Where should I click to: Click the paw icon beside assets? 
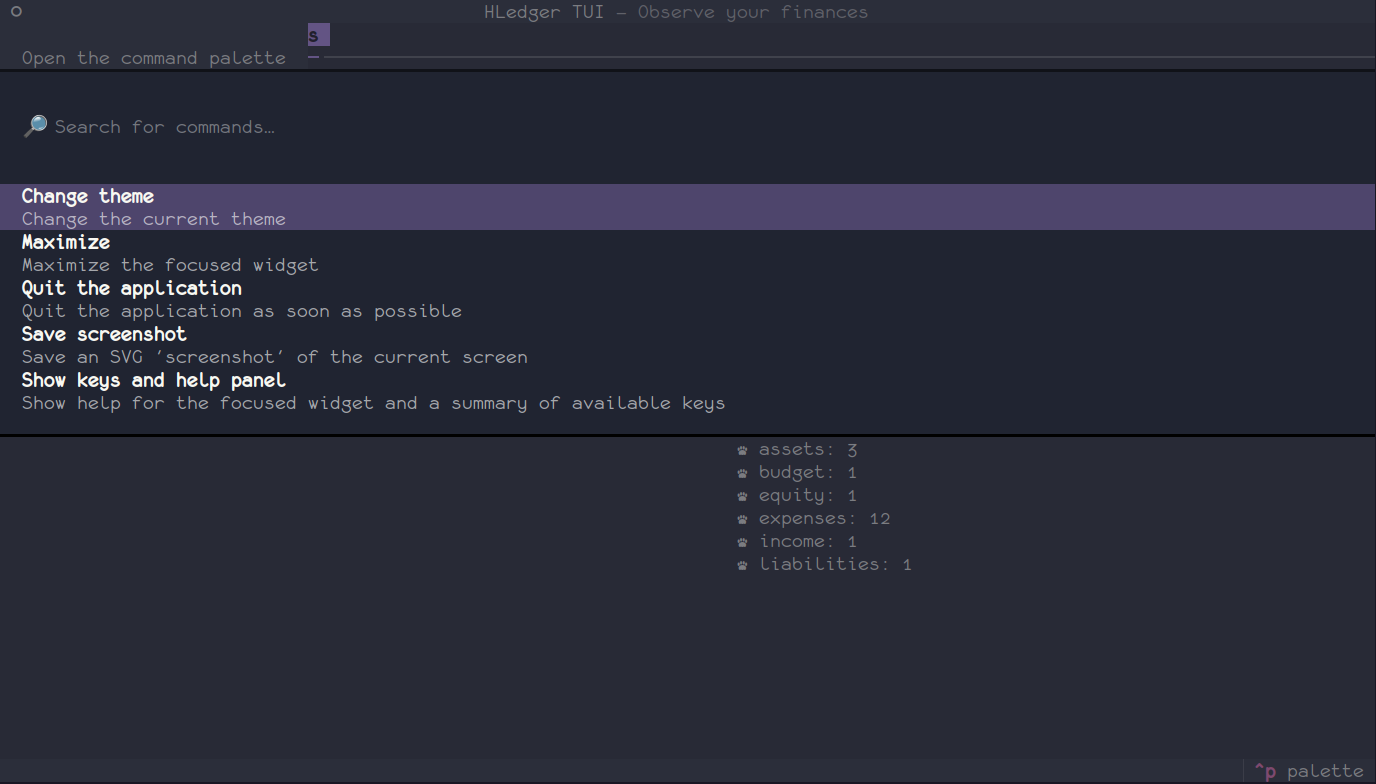coord(742,450)
